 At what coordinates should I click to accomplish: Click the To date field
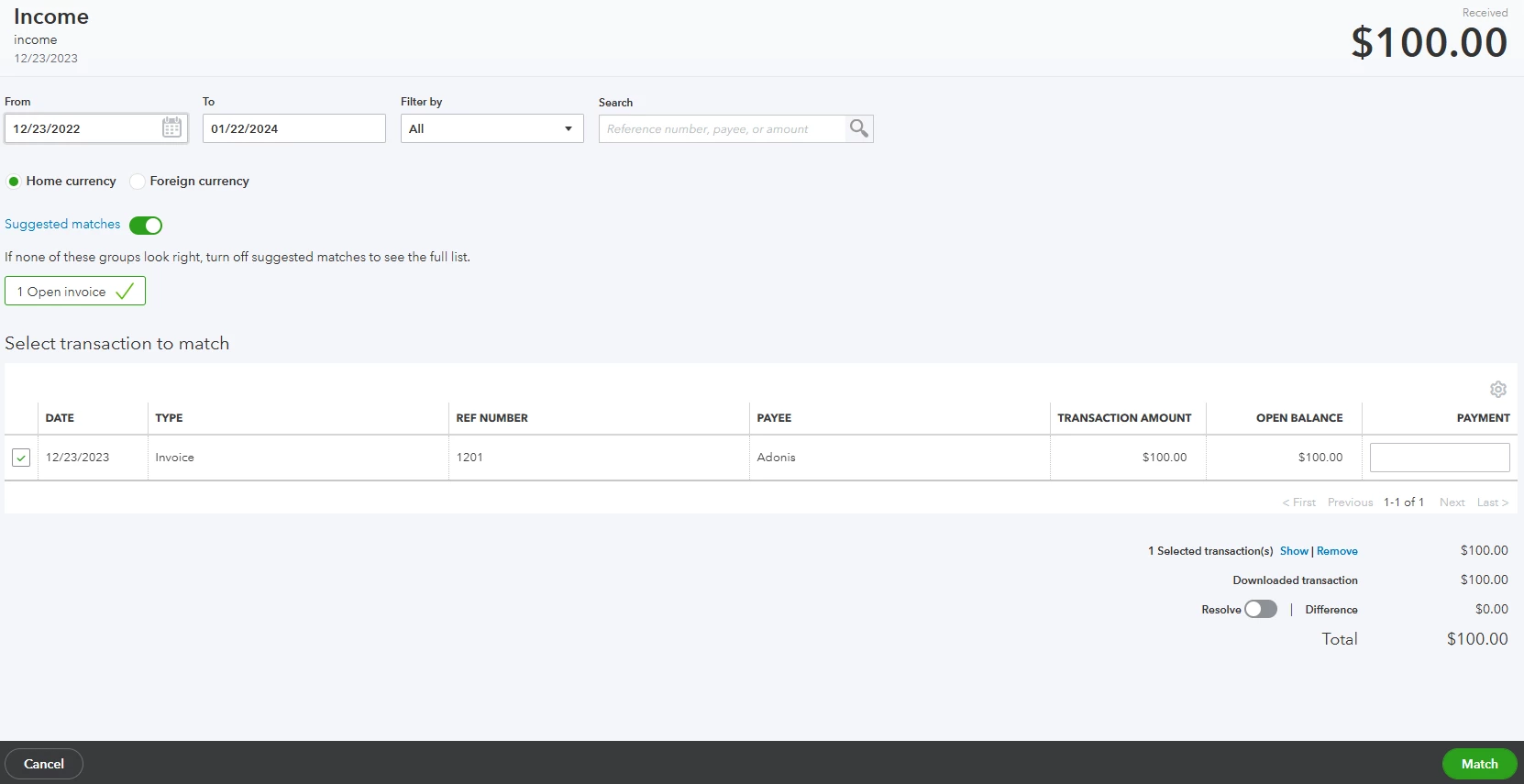coord(294,128)
